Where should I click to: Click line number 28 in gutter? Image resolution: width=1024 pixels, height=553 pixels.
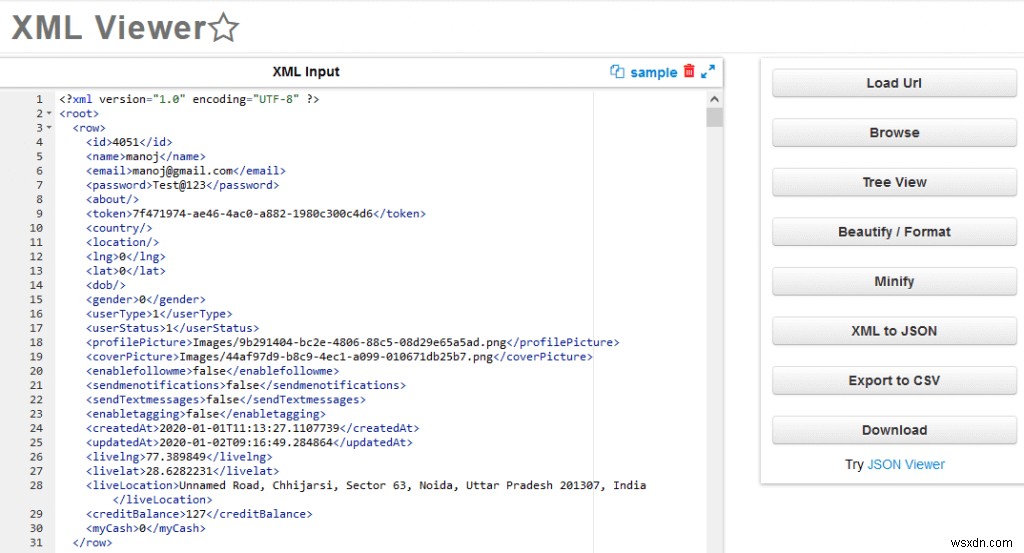[36, 486]
